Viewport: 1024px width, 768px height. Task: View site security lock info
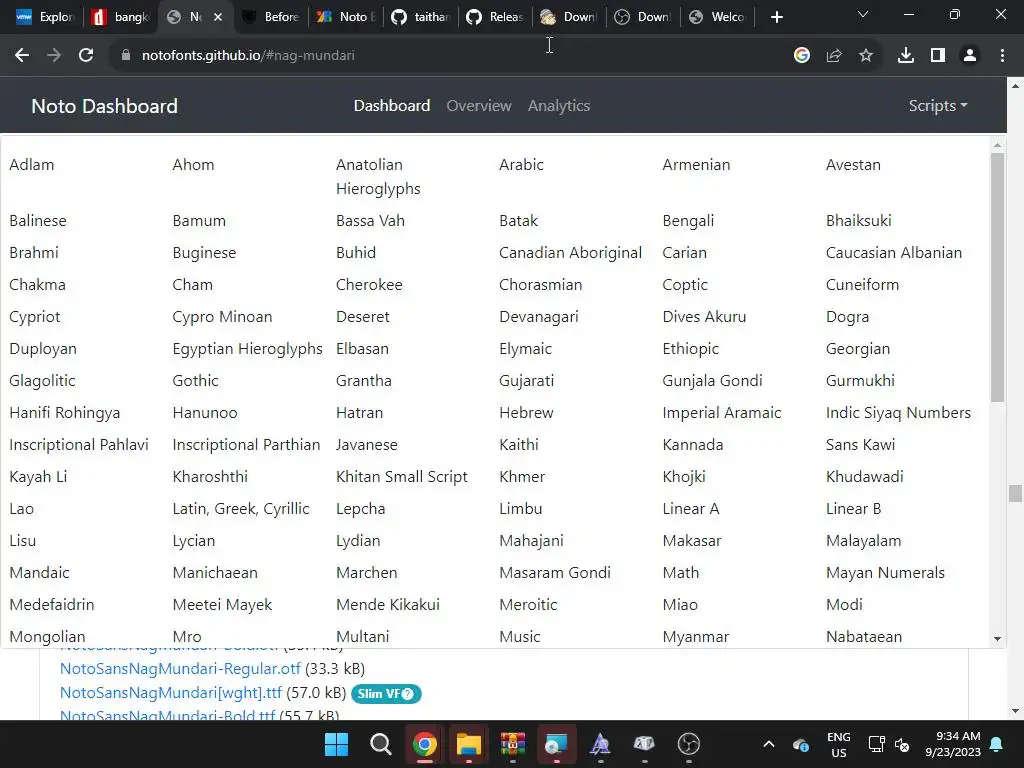coord(126,56)
